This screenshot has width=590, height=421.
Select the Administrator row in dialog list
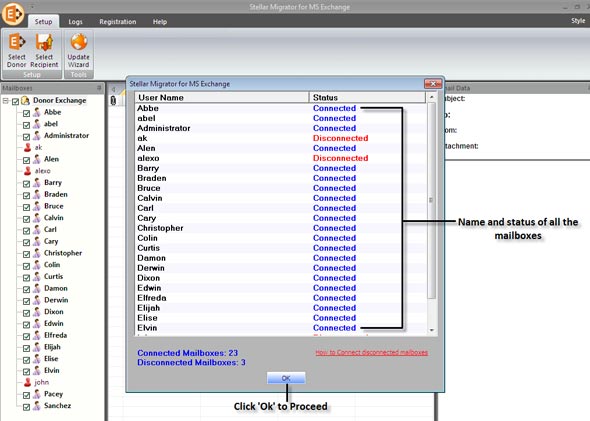point(281,128)
